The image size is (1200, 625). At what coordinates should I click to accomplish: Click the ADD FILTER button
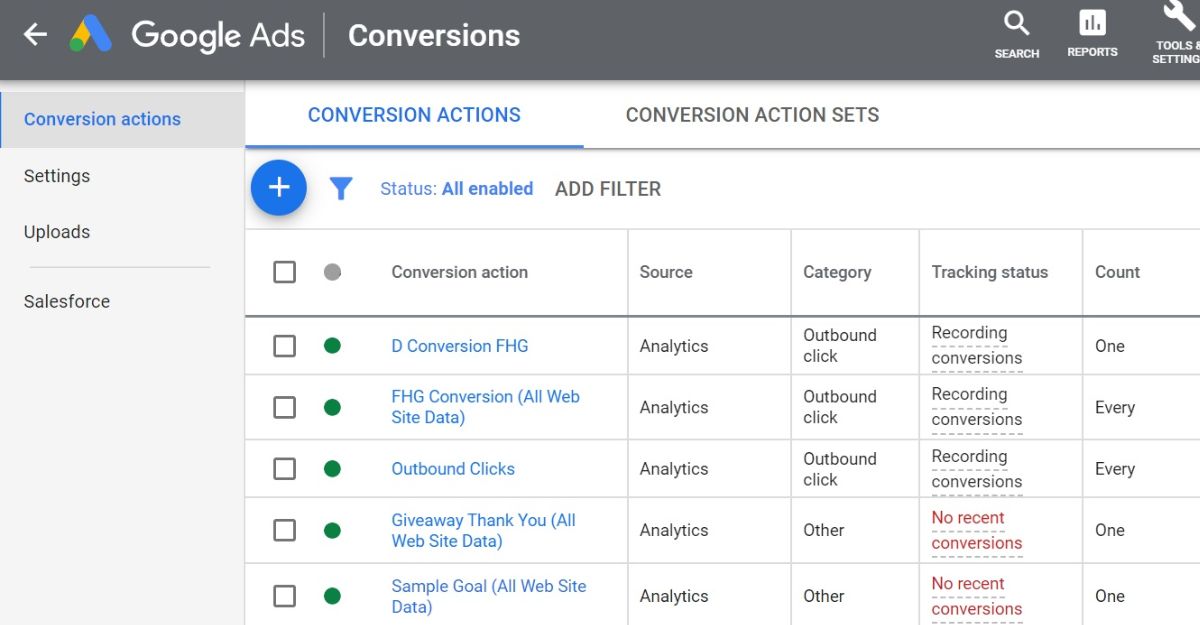(x=608, y=189)
